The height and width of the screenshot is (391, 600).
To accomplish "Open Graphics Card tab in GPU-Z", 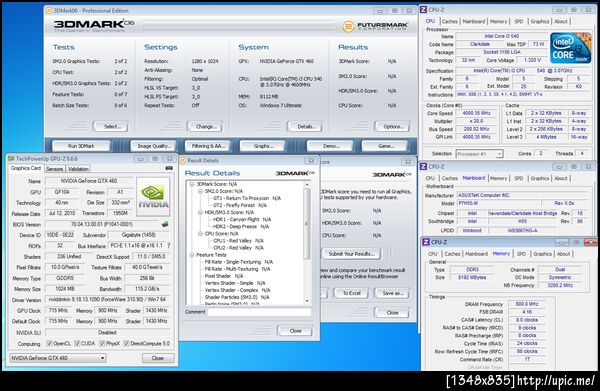I will coord(26,168).
